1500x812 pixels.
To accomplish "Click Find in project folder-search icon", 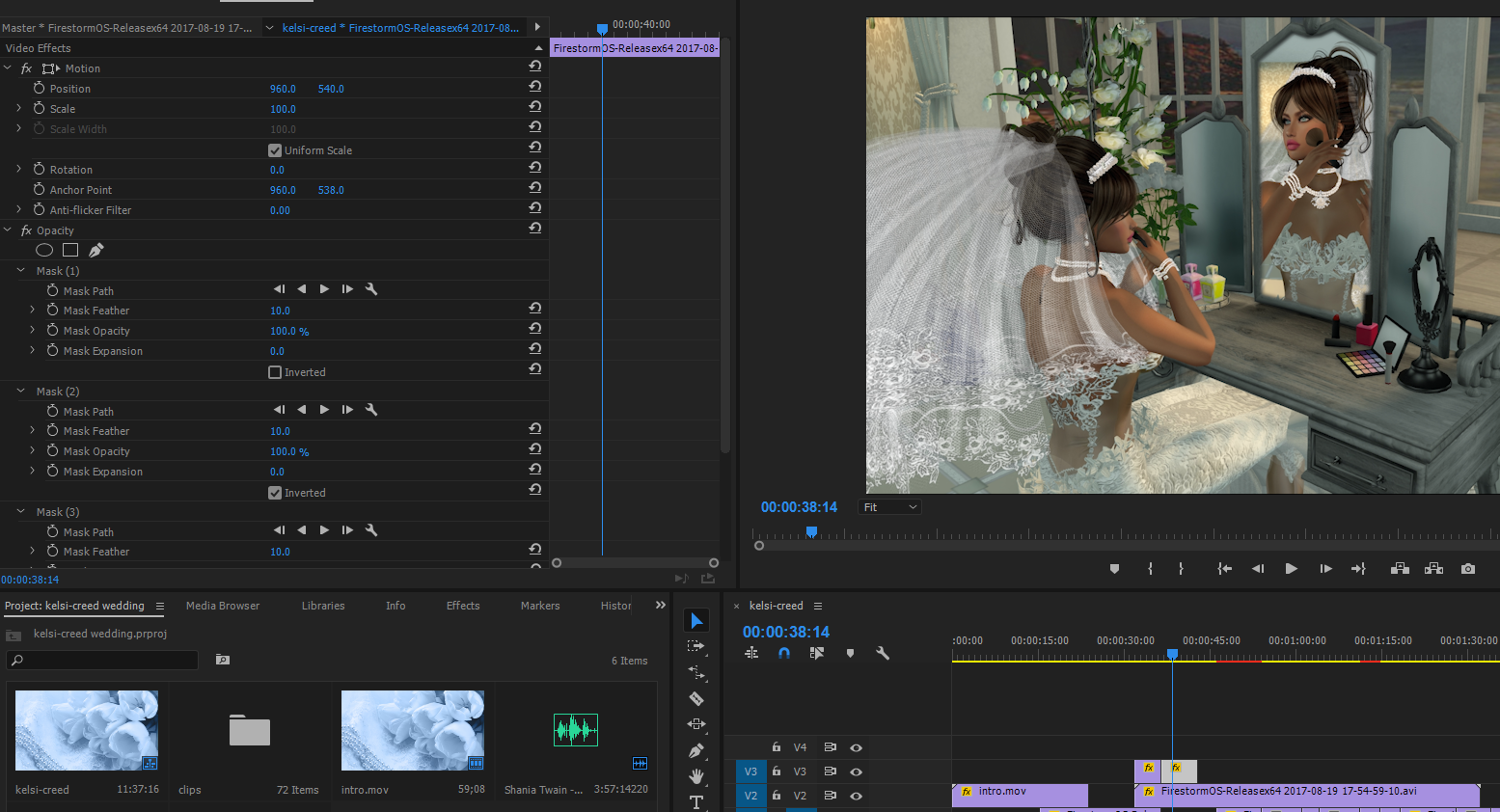I will click(x=223, y=660).
